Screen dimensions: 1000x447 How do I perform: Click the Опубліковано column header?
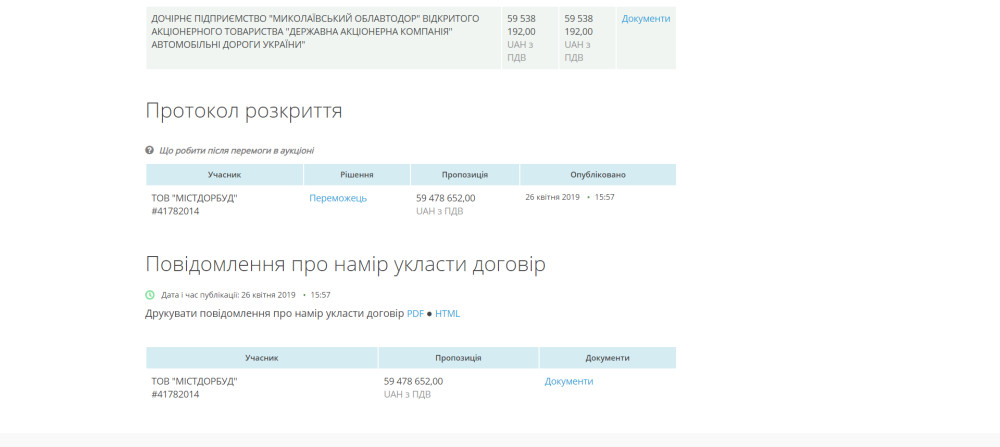598,174
